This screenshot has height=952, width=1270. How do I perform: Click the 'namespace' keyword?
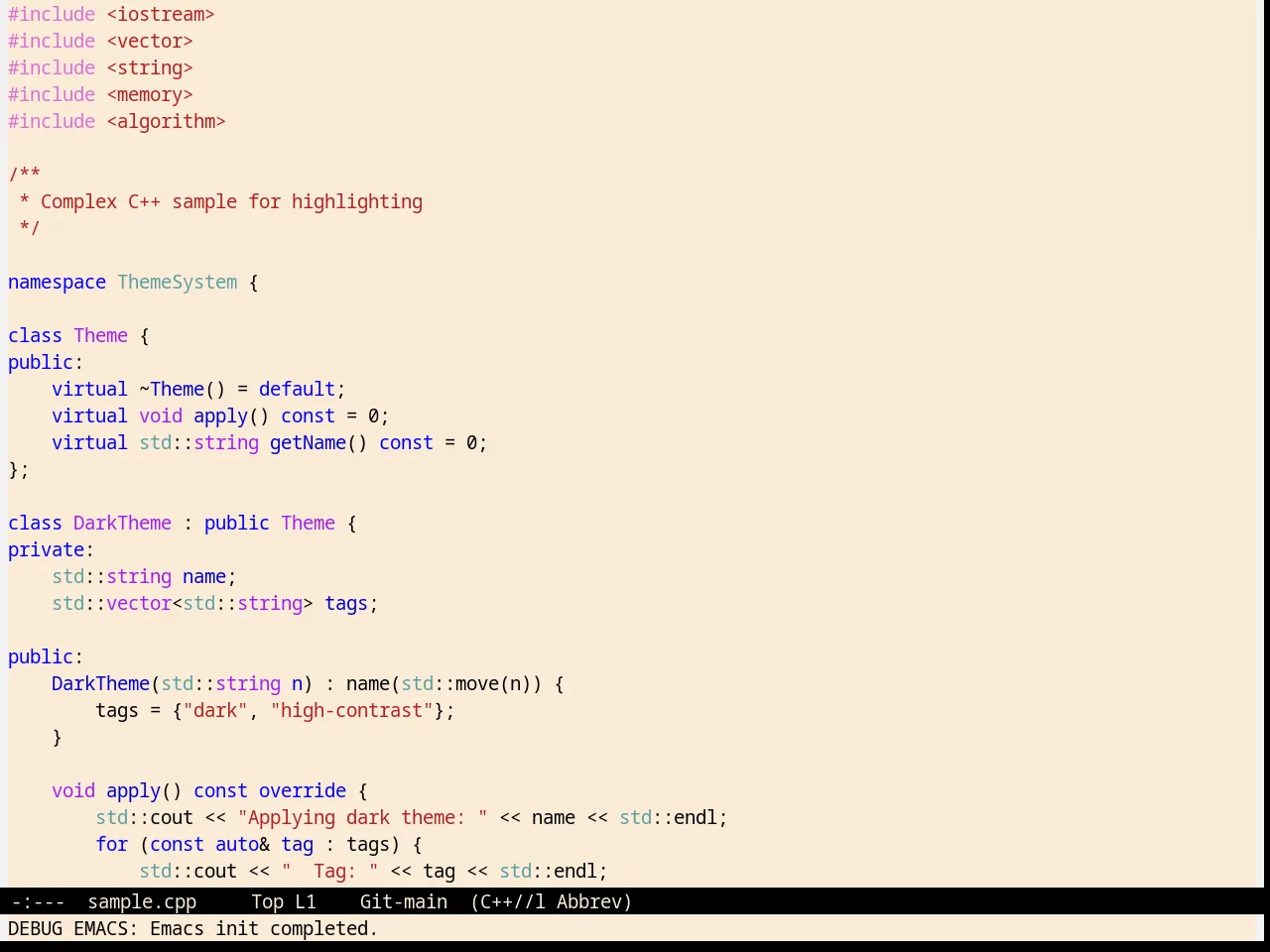57,282
